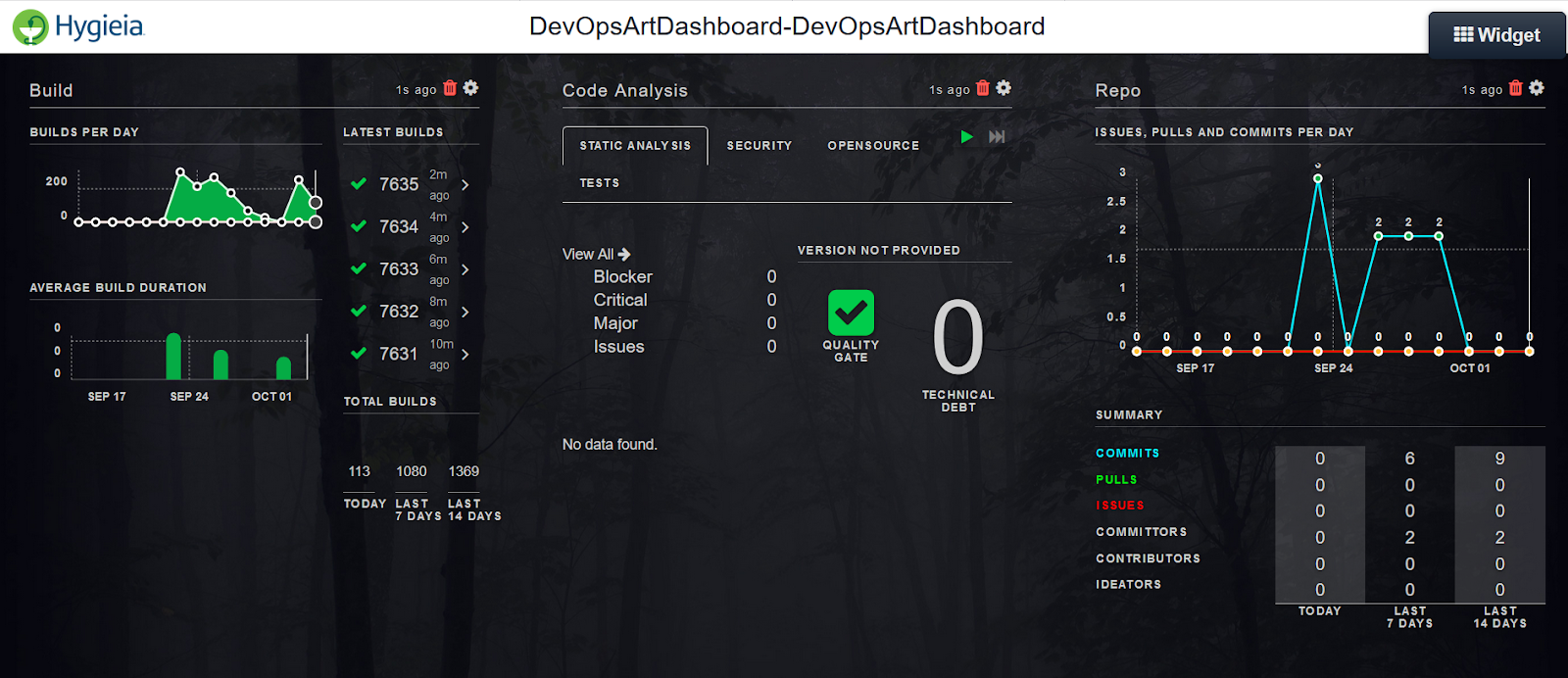This screenshot has width=1568, height=678.
Task: Click the peak commit point on repo chart
Action: [1318, 178]
